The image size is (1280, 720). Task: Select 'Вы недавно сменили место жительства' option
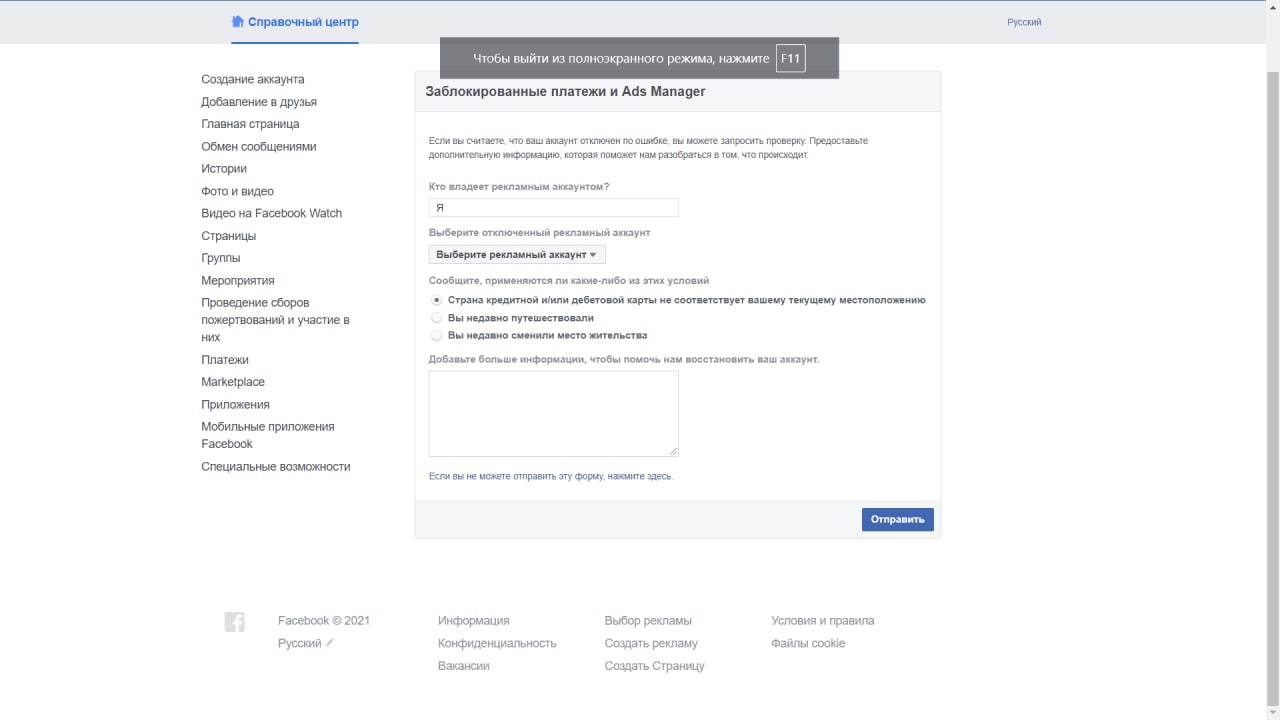pos(436,336)
